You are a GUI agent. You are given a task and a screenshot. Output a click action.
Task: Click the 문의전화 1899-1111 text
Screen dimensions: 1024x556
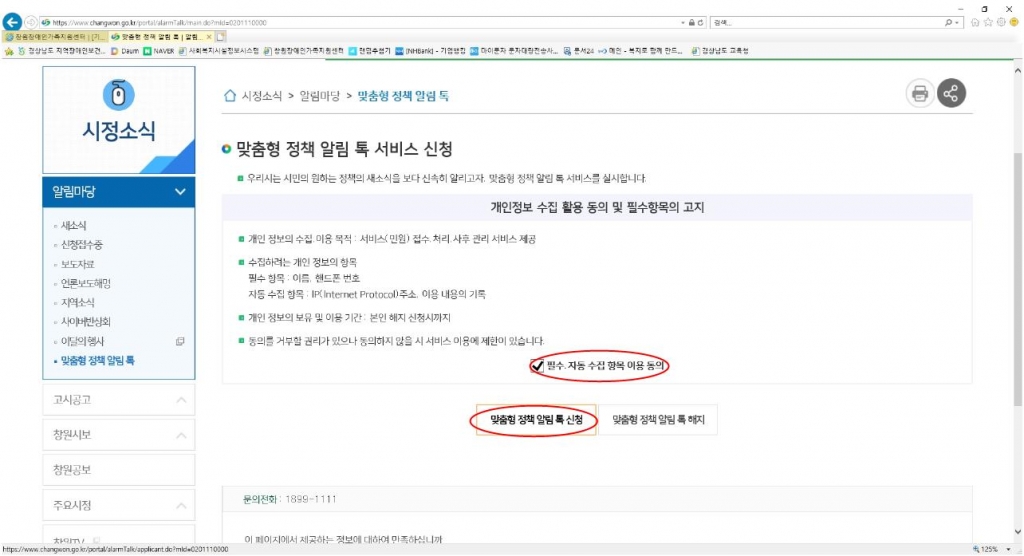point(289,499)
